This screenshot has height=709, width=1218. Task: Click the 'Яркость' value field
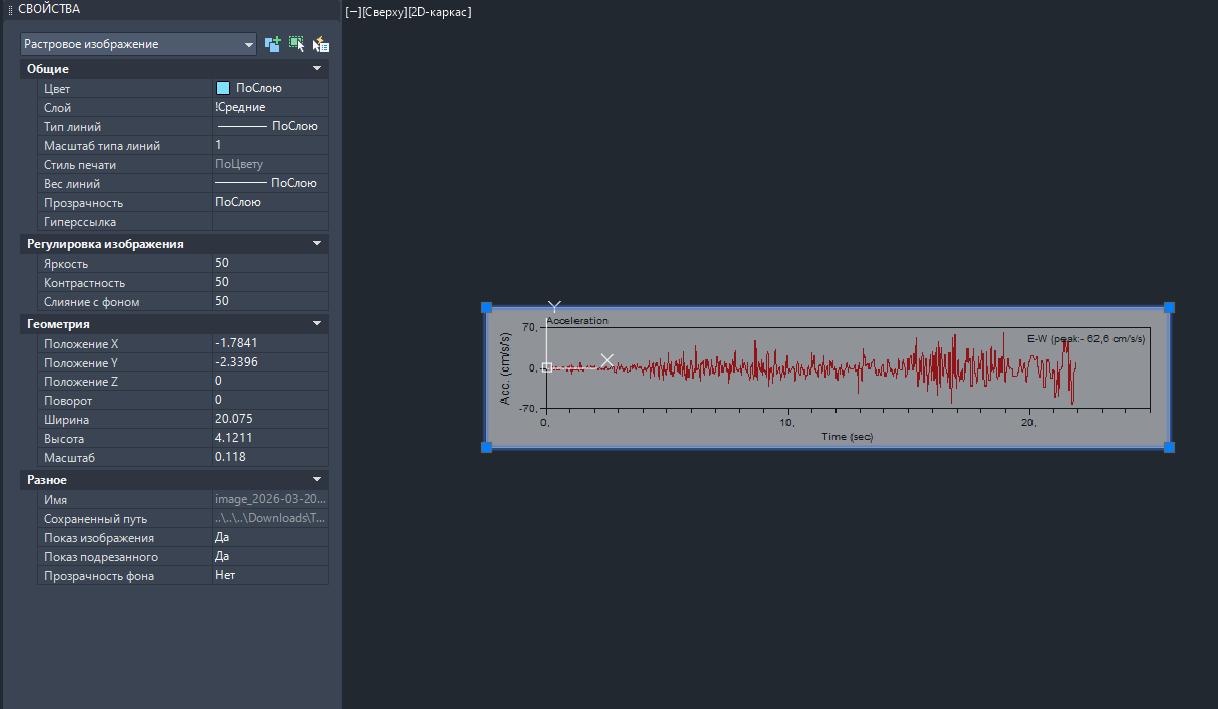click(x=270, y=263)
